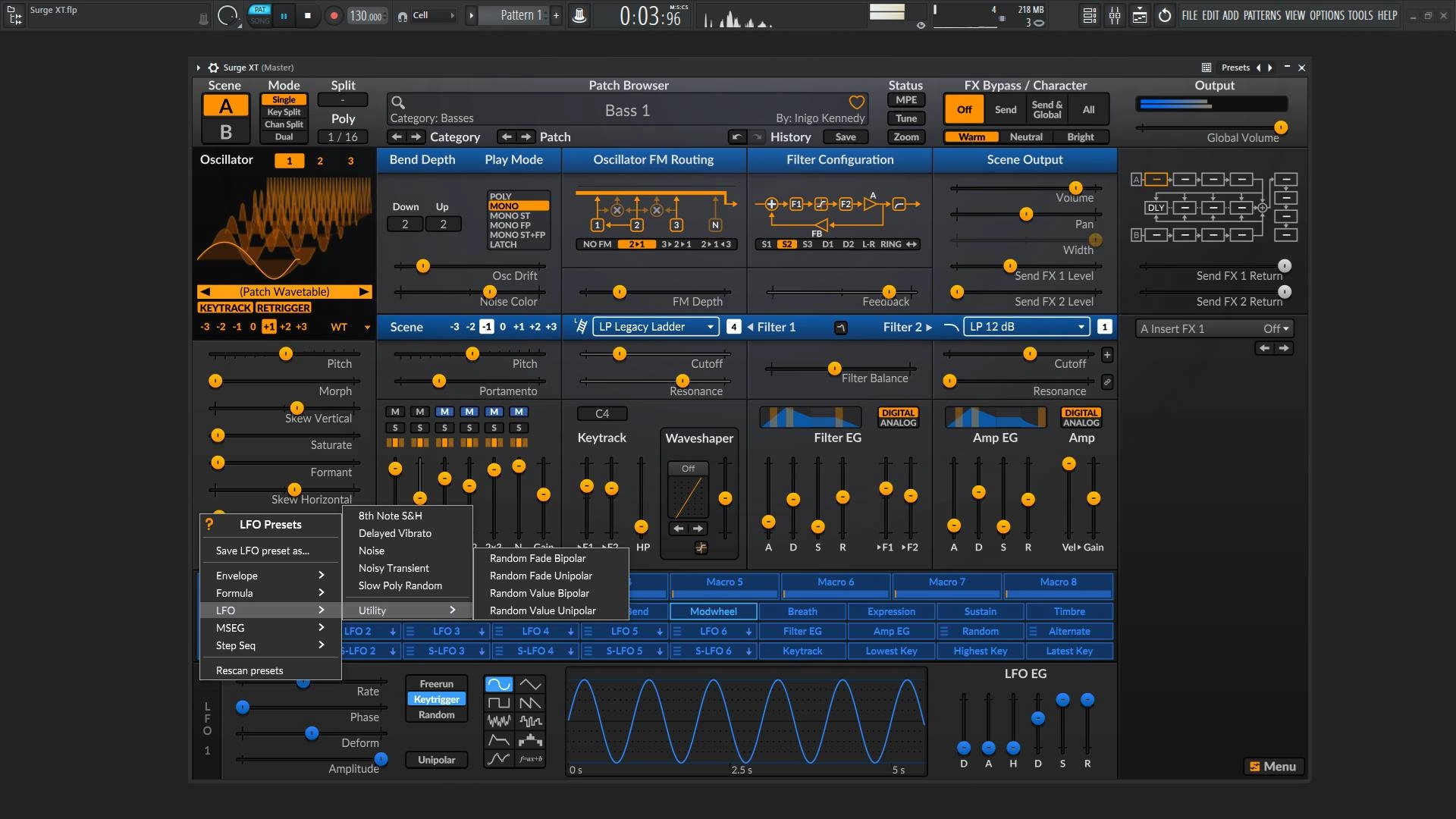Viewport: 1456px width, 819px height.
Task: Click the undo History arrow
Action: point(736,137)
